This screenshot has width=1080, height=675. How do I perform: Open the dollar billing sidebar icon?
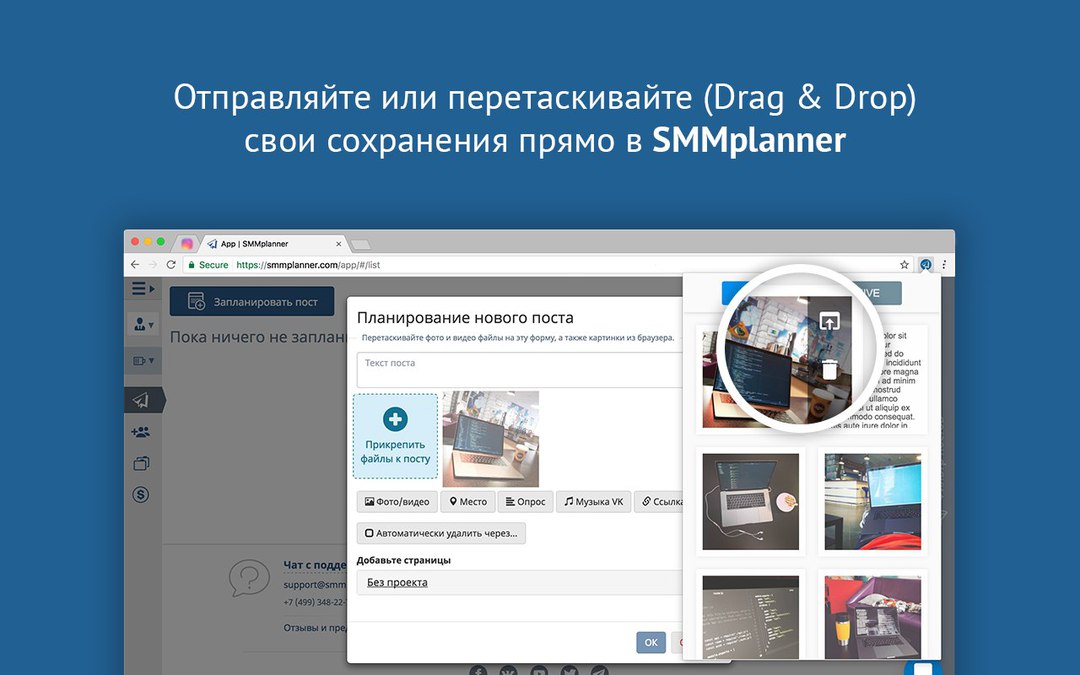[x=141, y=495]
